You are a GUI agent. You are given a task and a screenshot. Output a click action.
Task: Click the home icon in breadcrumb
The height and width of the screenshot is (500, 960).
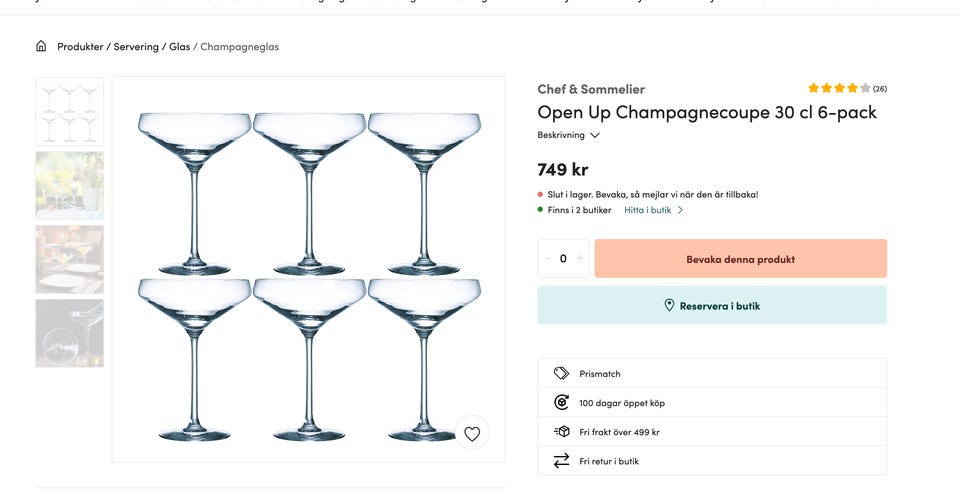[41, 46]
